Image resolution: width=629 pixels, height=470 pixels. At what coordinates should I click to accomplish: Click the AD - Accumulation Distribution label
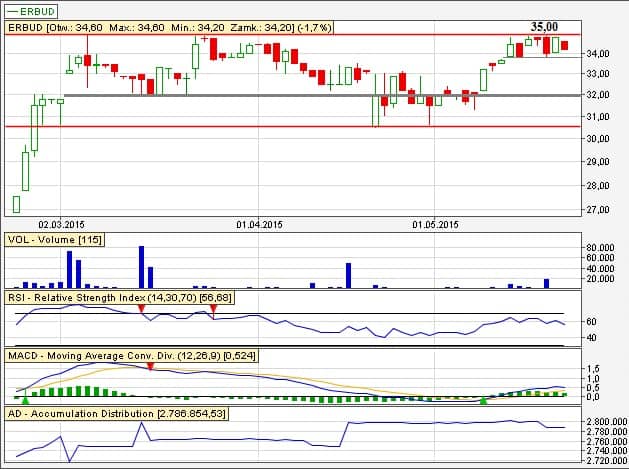[x=116, y=413]
